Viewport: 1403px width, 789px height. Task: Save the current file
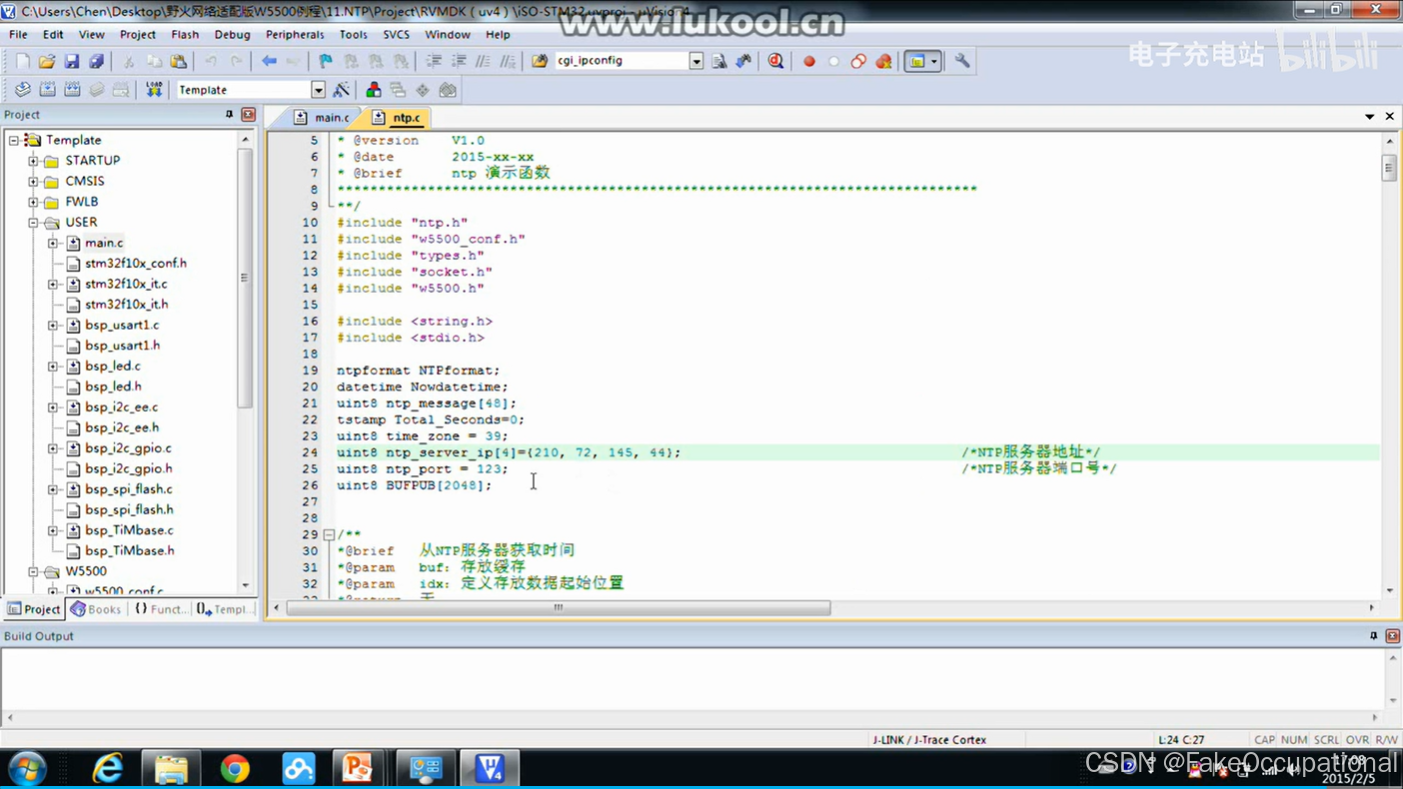(72, 61)
